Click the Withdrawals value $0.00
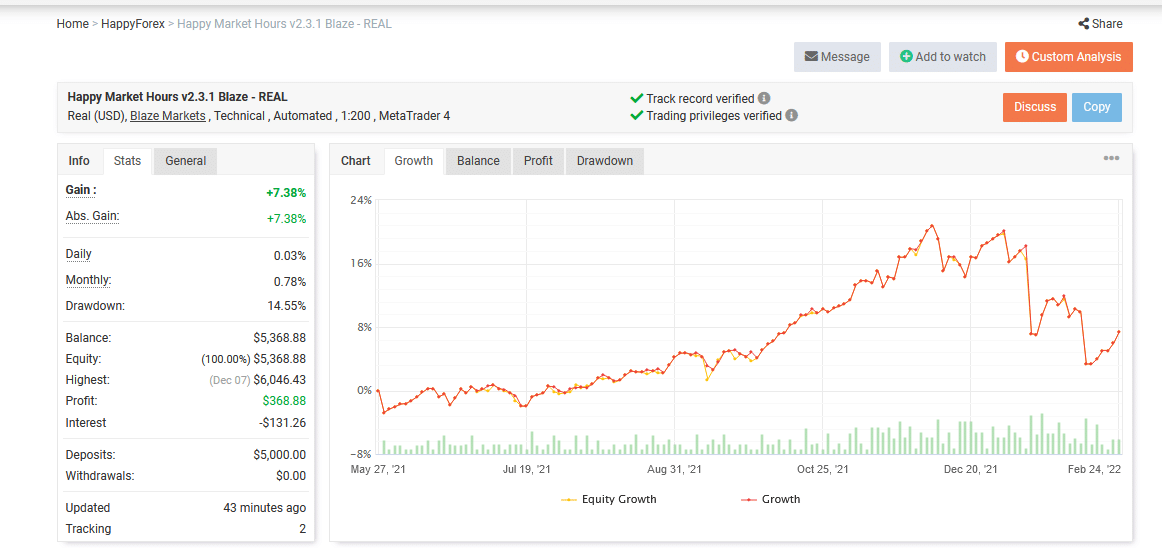 pos(290,475)
